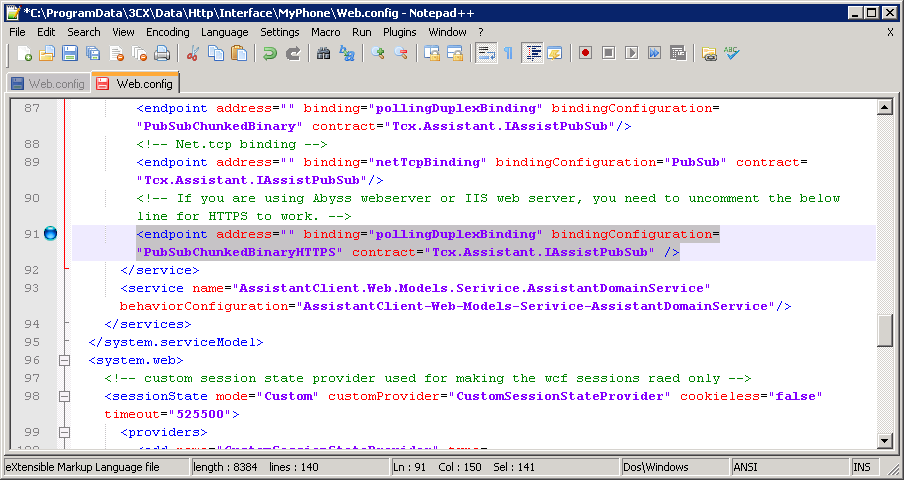
Task: Click the Dos\Windows line ending field
Action: [x=675, y=467]
